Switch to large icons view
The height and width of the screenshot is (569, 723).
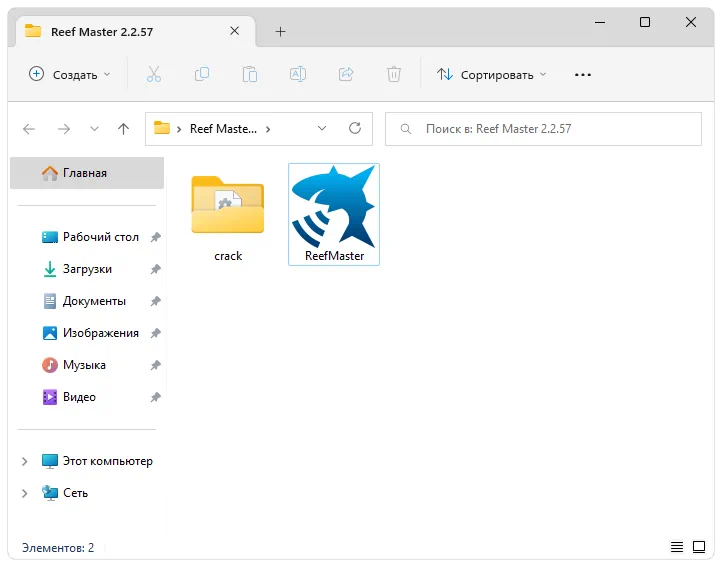click(x=699, y=547)
